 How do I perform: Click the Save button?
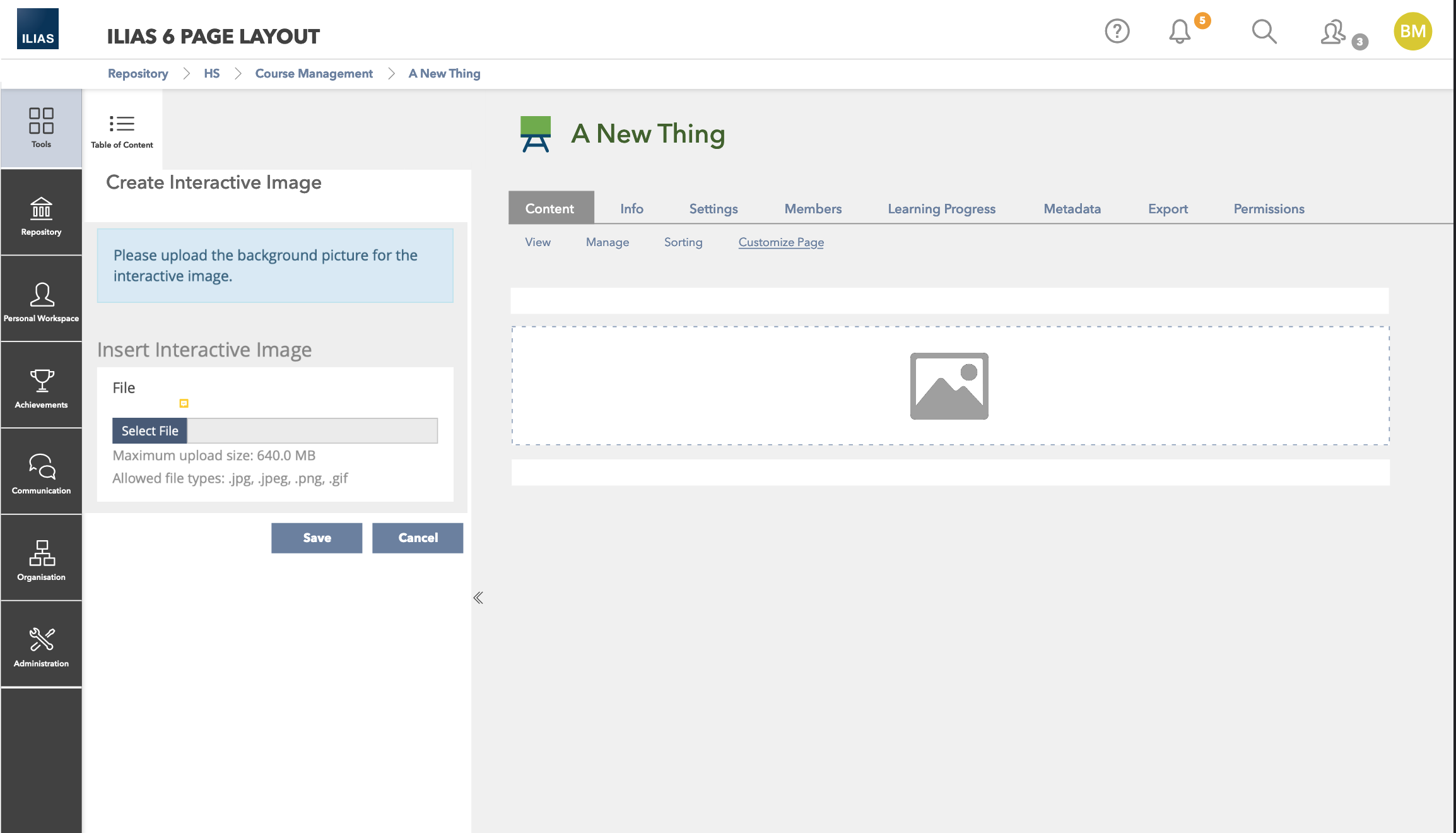317,538
